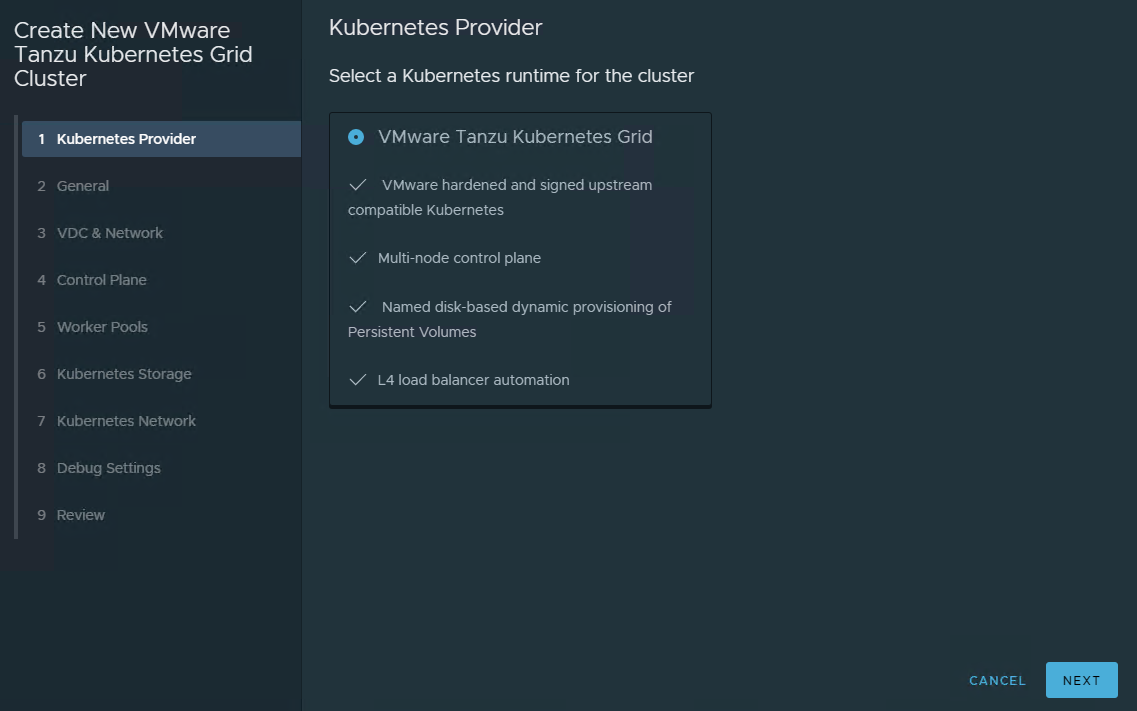Select the Control Plane step
The image size is (1137, 711).
click(x=101, y=280)
